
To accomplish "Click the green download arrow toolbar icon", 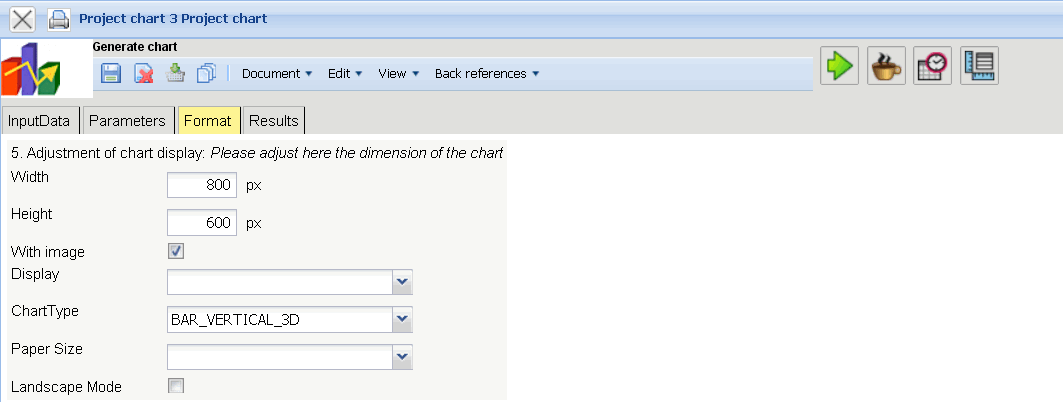I will click(x=176, y=73).
